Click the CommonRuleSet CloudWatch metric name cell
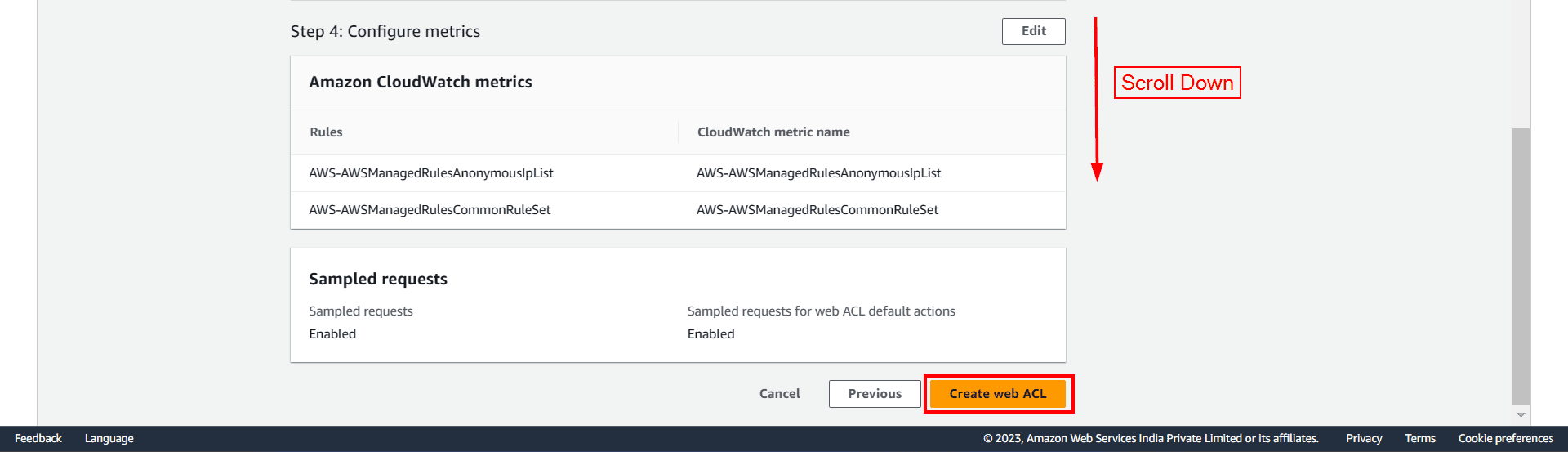1568x452 pixels. (817, 210)
